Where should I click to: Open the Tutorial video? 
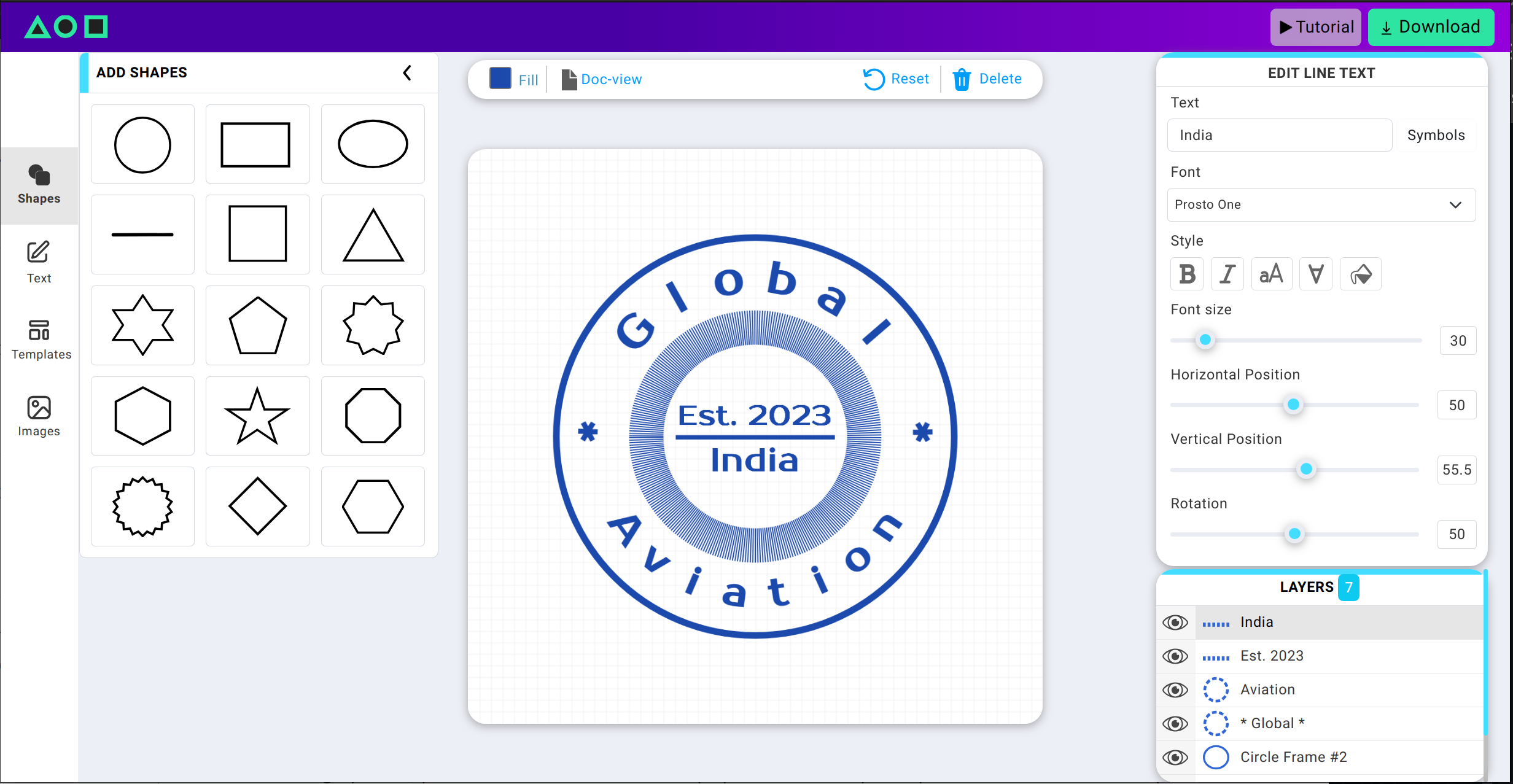tap(1315, 27)
